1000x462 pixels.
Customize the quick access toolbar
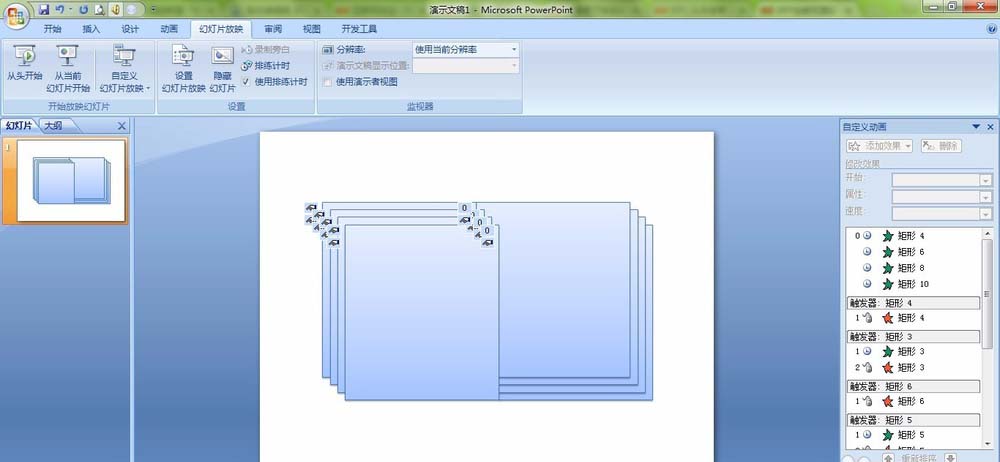coord(153,10)
